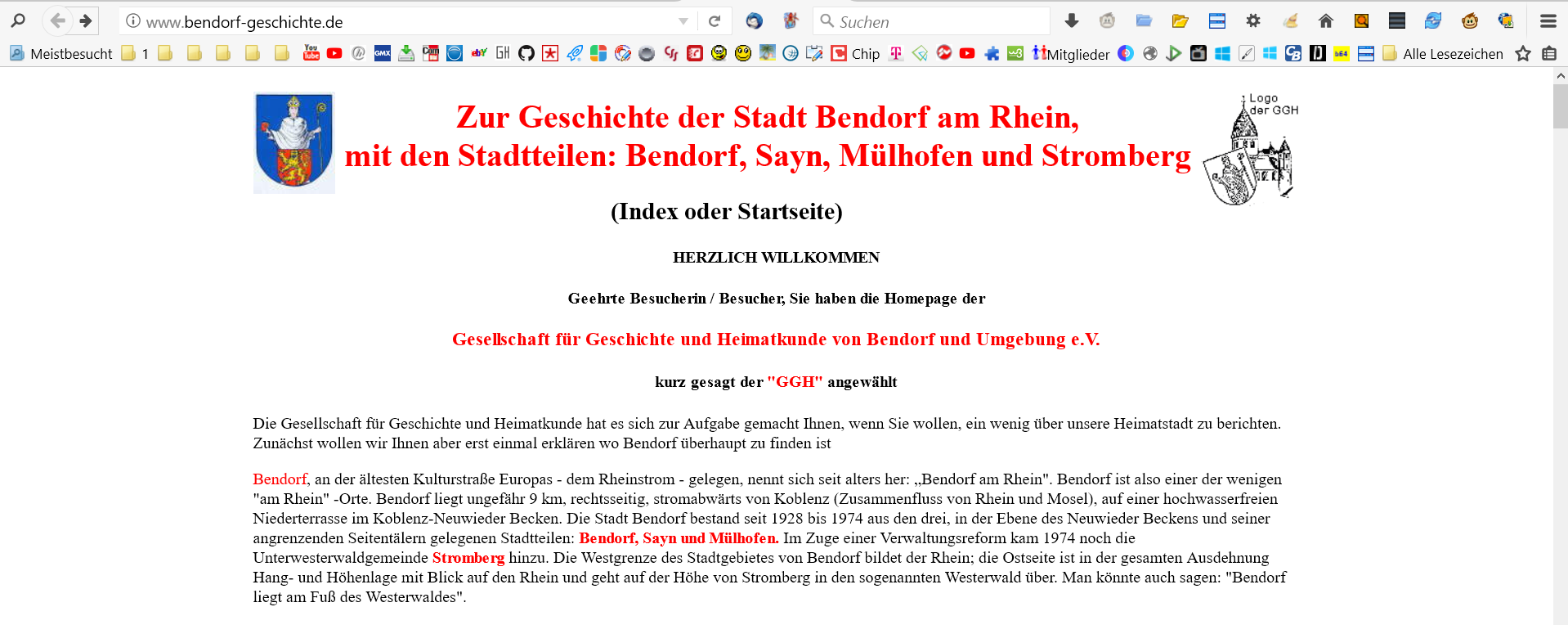Open the Mitglieder bookmark
1568x625 pixels.
[1071, 54]
